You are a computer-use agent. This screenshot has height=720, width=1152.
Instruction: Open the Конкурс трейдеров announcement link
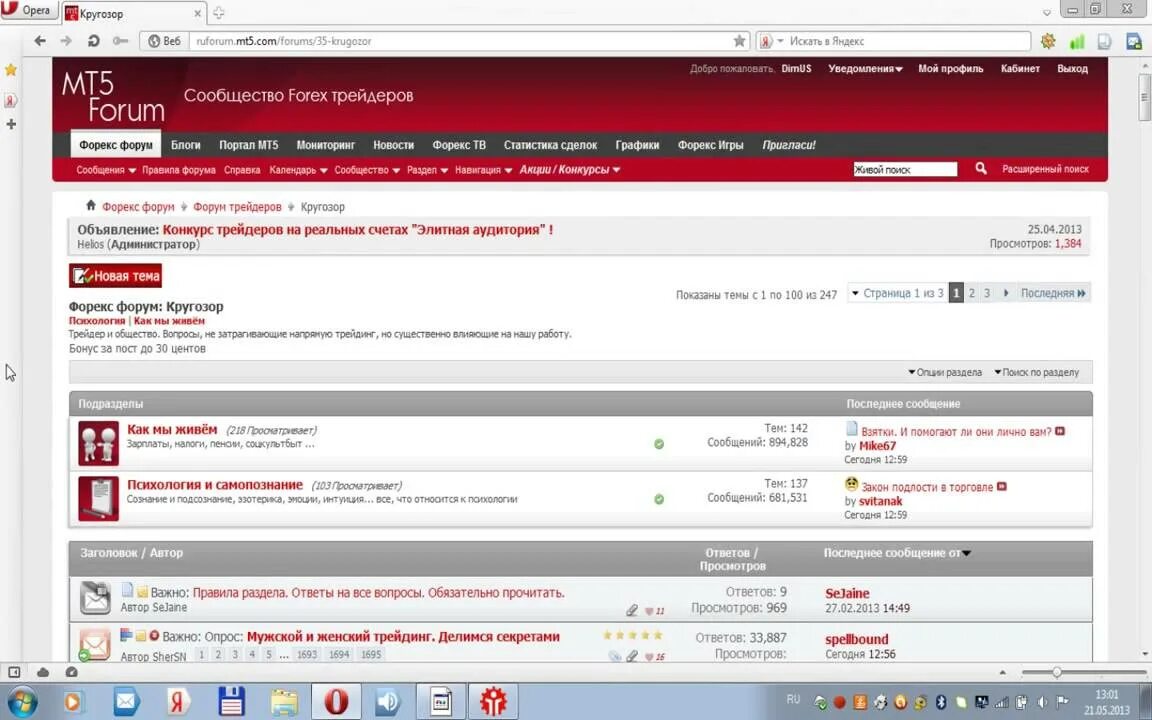pyautogui.click(x=358, y=229)
